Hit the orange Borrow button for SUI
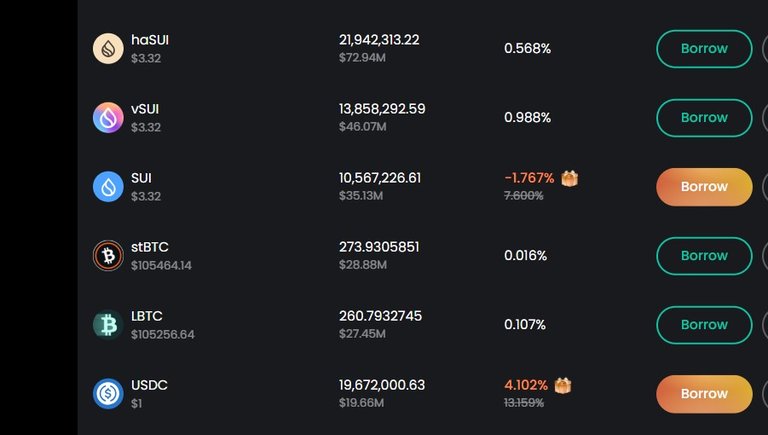 (x=704, y=187)
